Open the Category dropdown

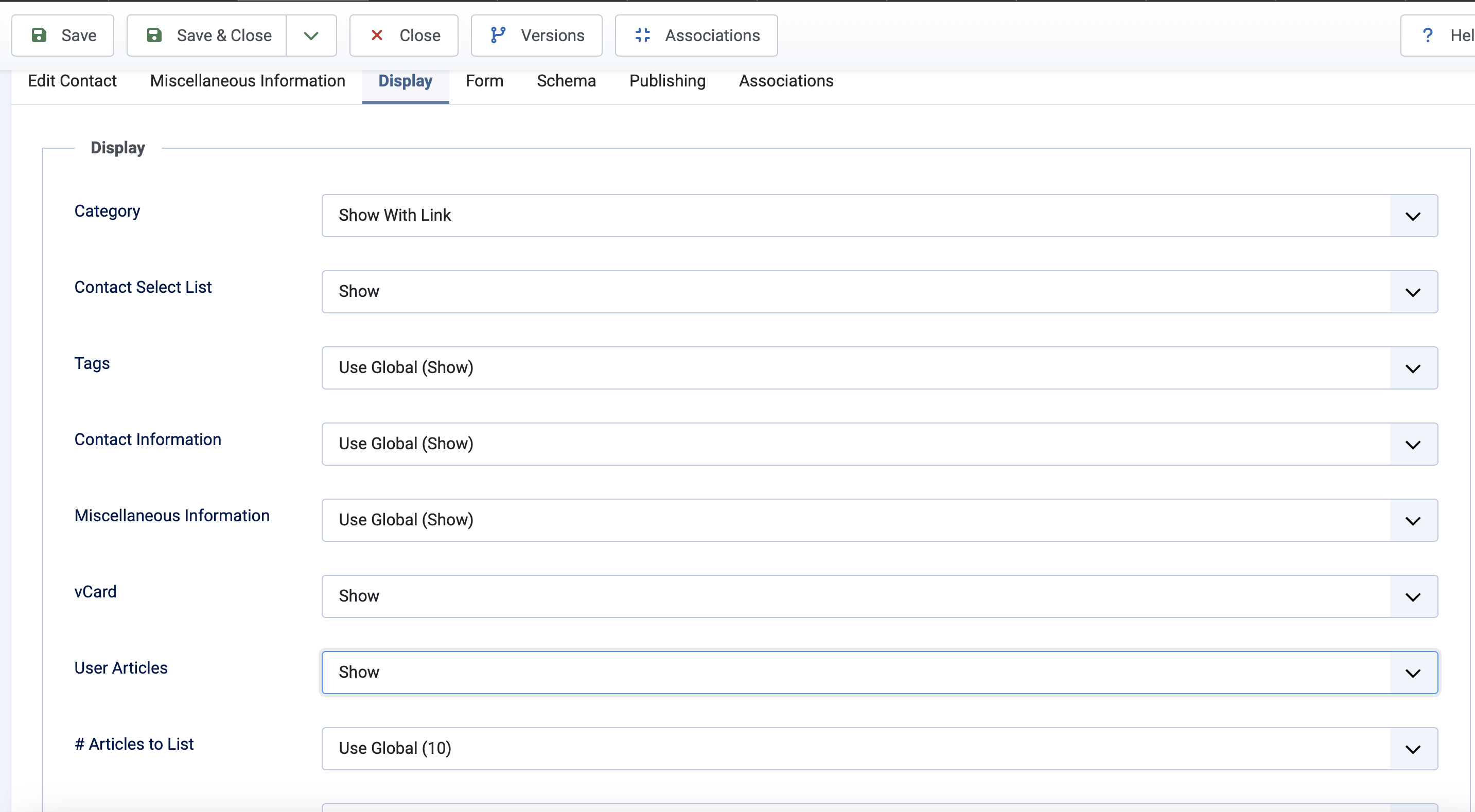pos(879,215)
